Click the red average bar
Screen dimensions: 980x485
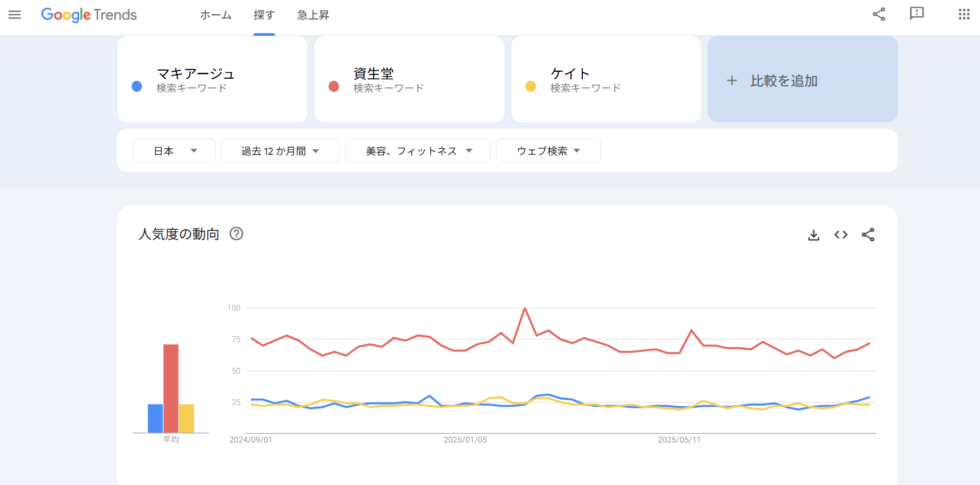point(171,388)
